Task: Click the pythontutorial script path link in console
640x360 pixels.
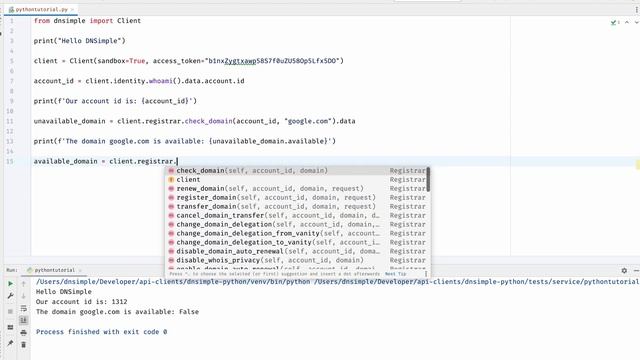Action: tap(477, 282)
